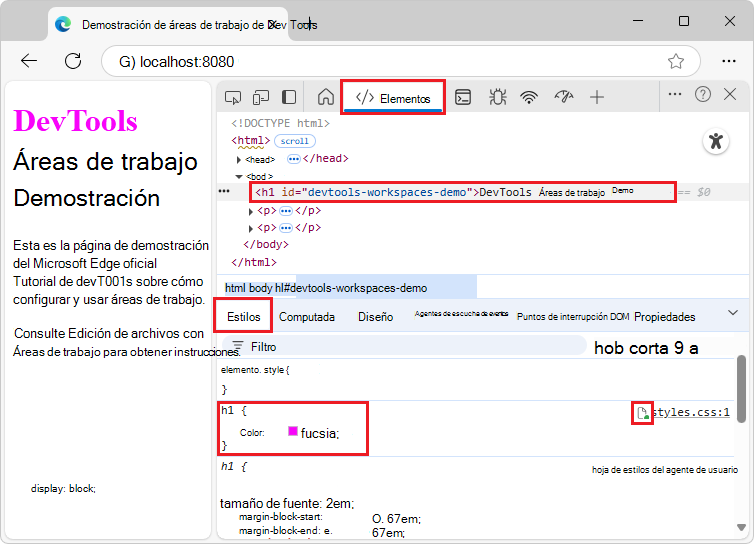Click the localhost:8080 address bar
754x544 pixels.
pos(401,61)
